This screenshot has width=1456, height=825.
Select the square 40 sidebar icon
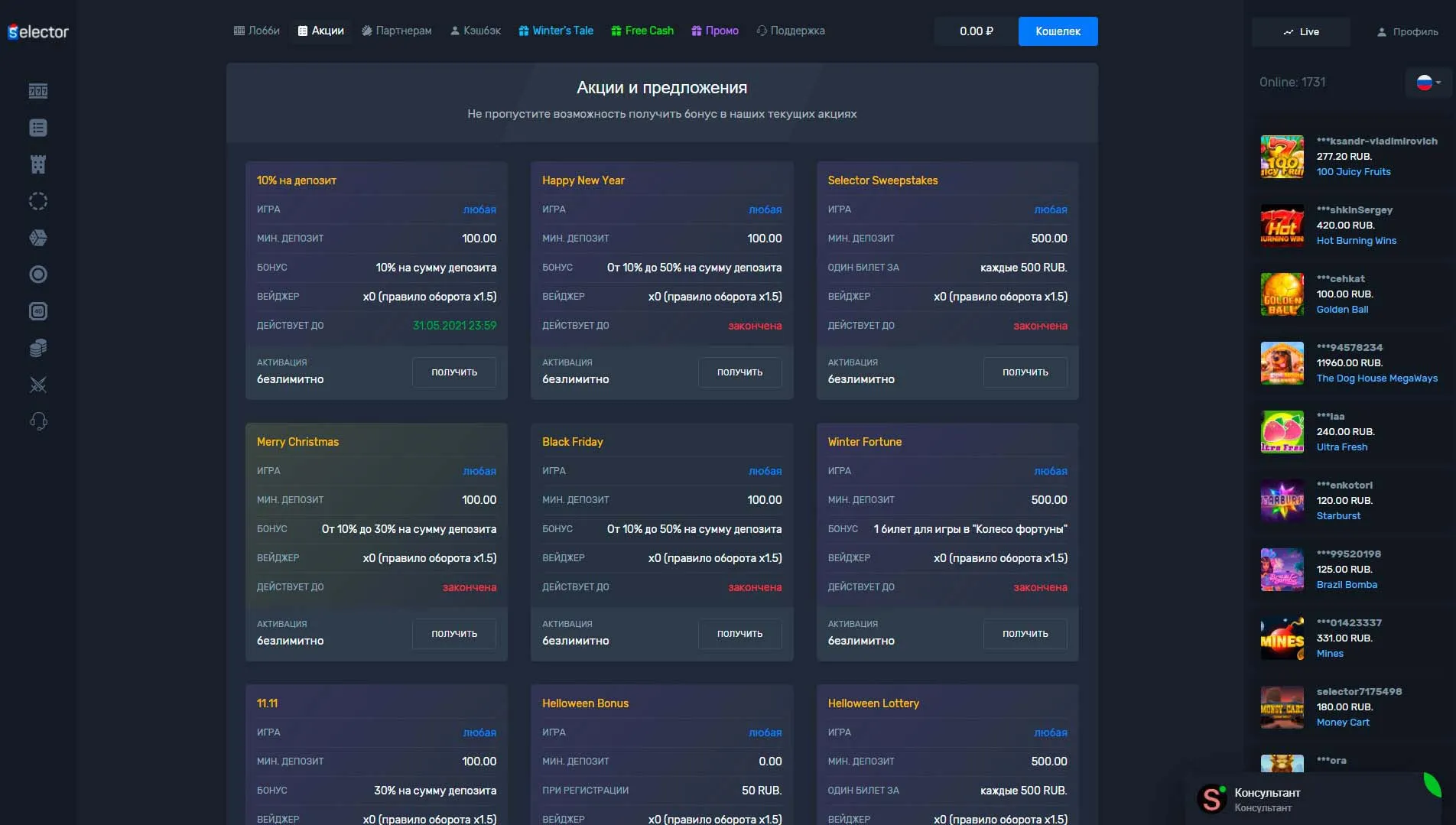[38, 311]
